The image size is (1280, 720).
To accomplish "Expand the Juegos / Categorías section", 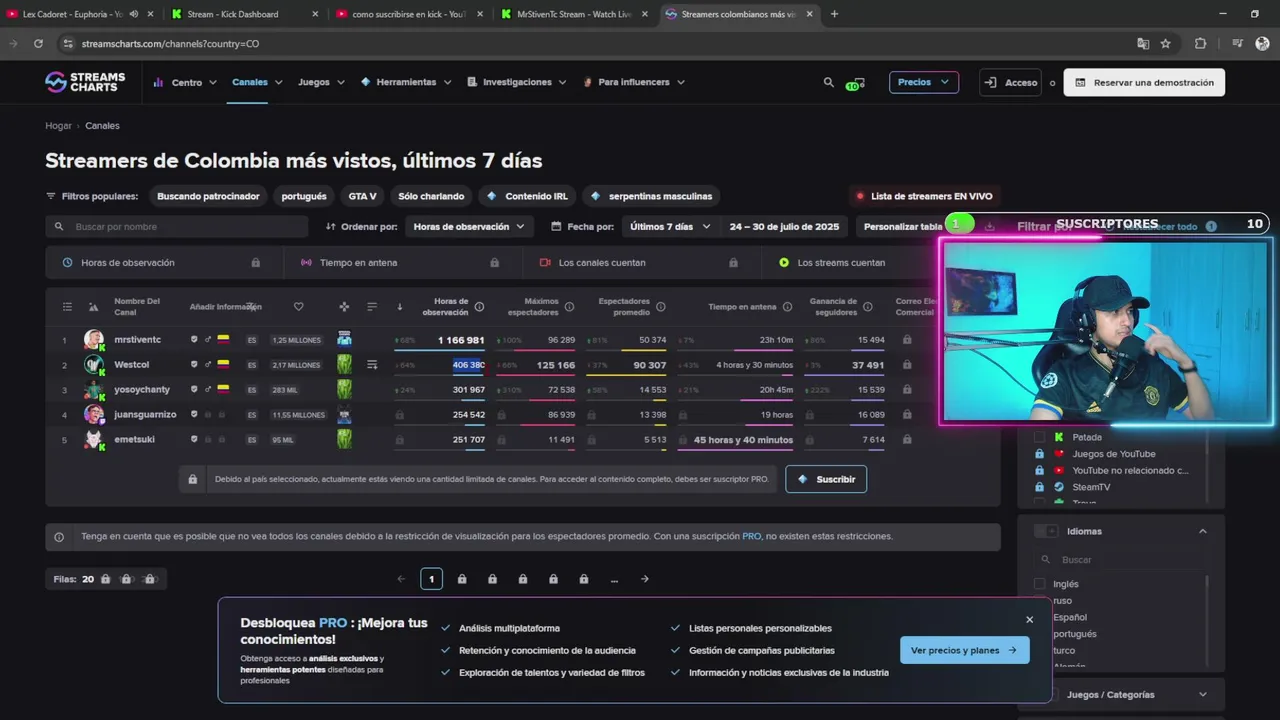I will (1203, 695).
